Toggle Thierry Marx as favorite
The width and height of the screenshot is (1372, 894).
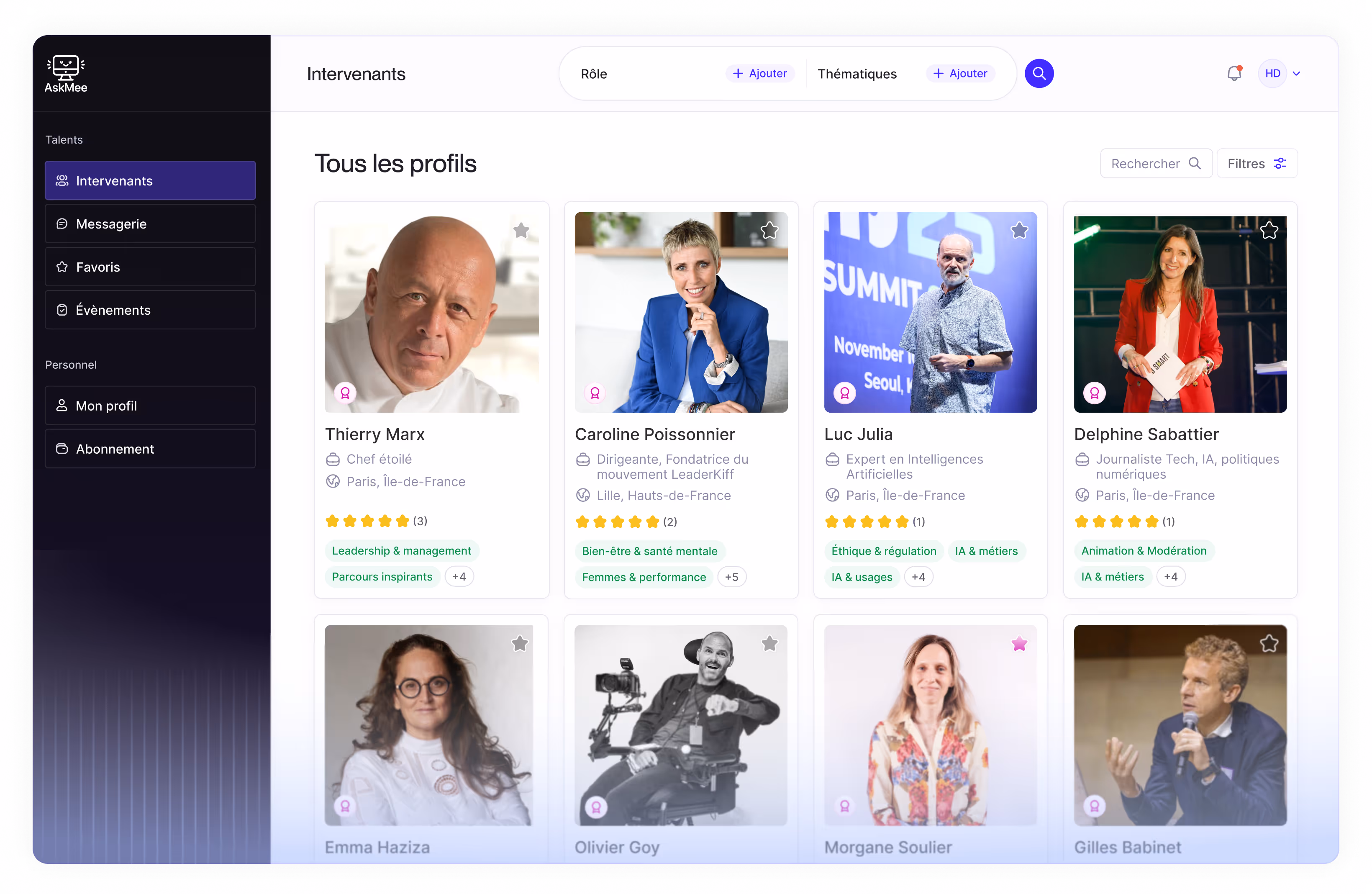point(521,231)
